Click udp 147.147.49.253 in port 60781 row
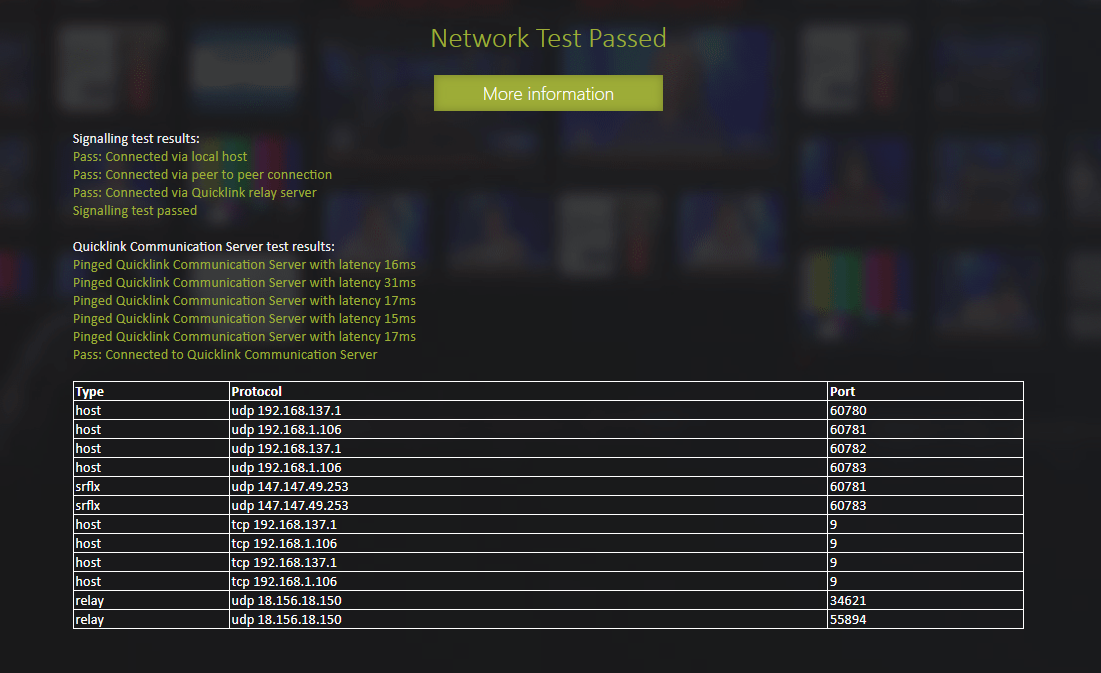Screen dimensions: 1101x673 click(x=528, y=486)
